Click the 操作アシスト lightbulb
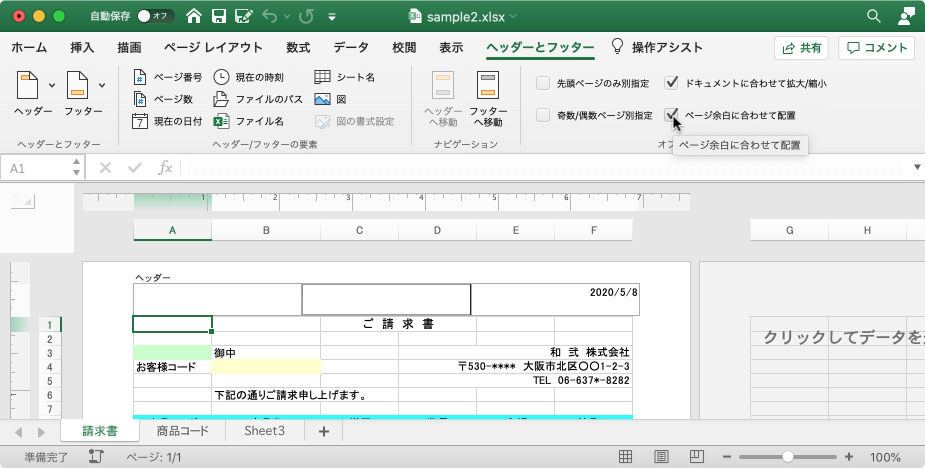 617,47
